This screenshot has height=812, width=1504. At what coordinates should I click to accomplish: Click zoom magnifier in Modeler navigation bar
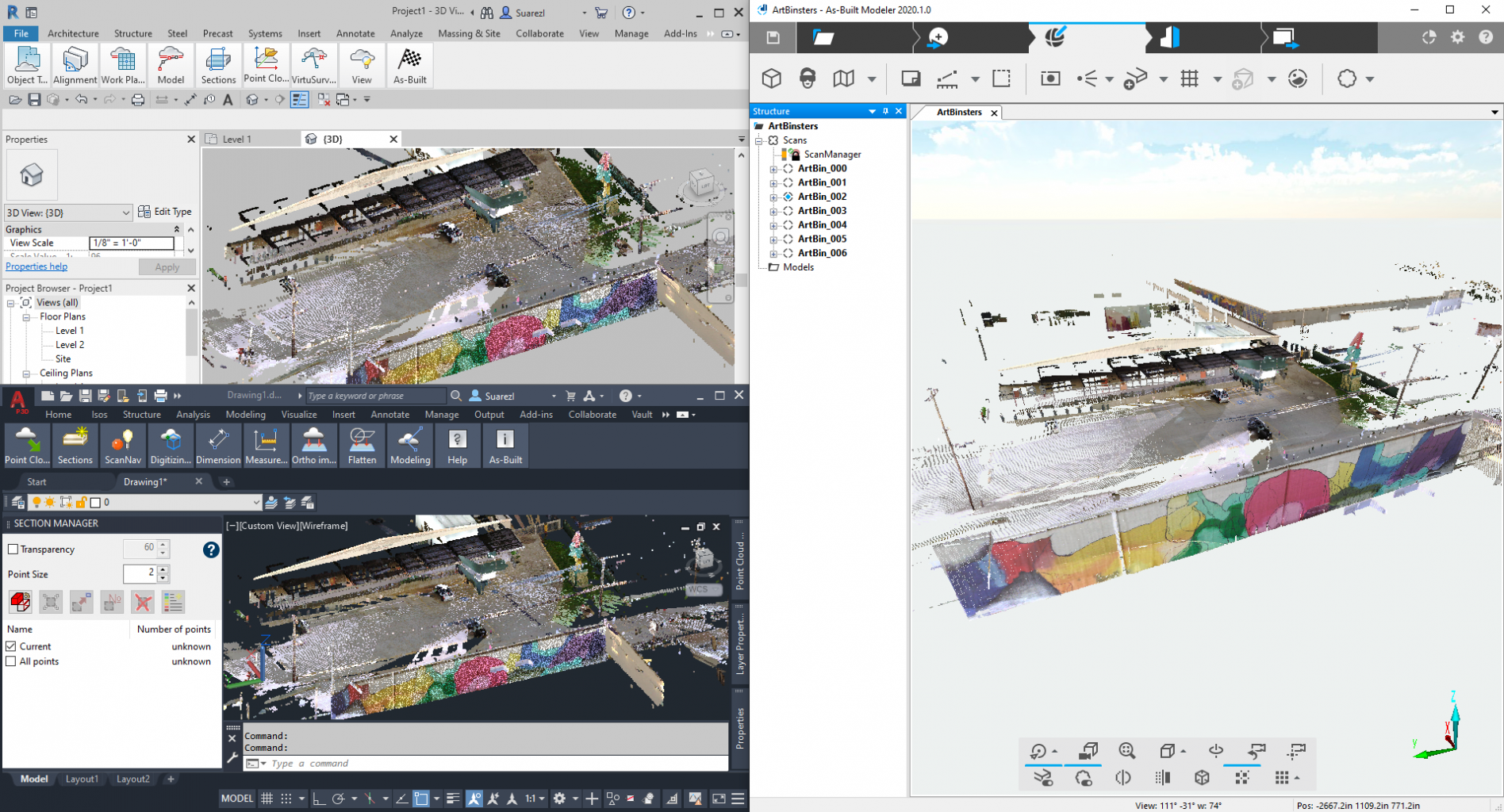coord(1126,750)
